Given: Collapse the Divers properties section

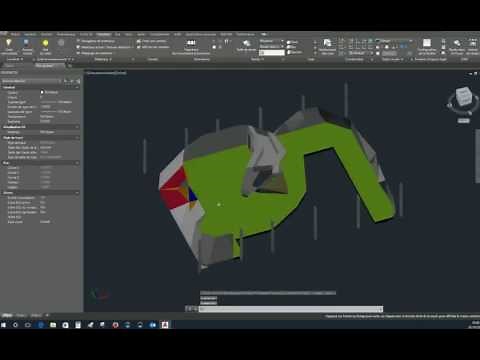Looking at the screenshot, I should [77, 193].
